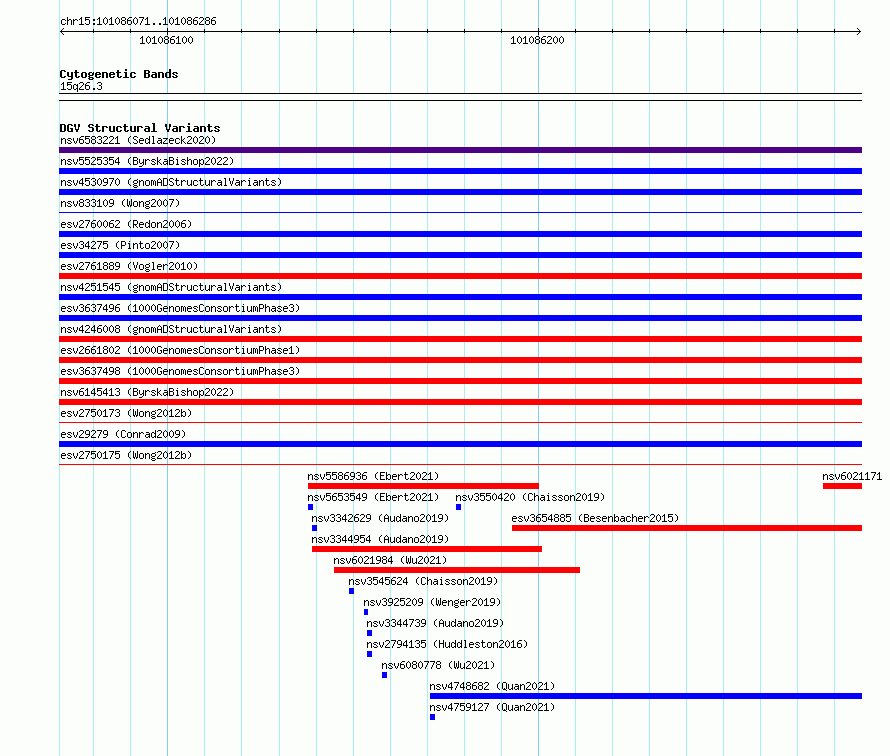890x756 pixels.
Task: Click the blue nsv3545624 marker square
Action: pyautogui.click(x=351, y=591)
